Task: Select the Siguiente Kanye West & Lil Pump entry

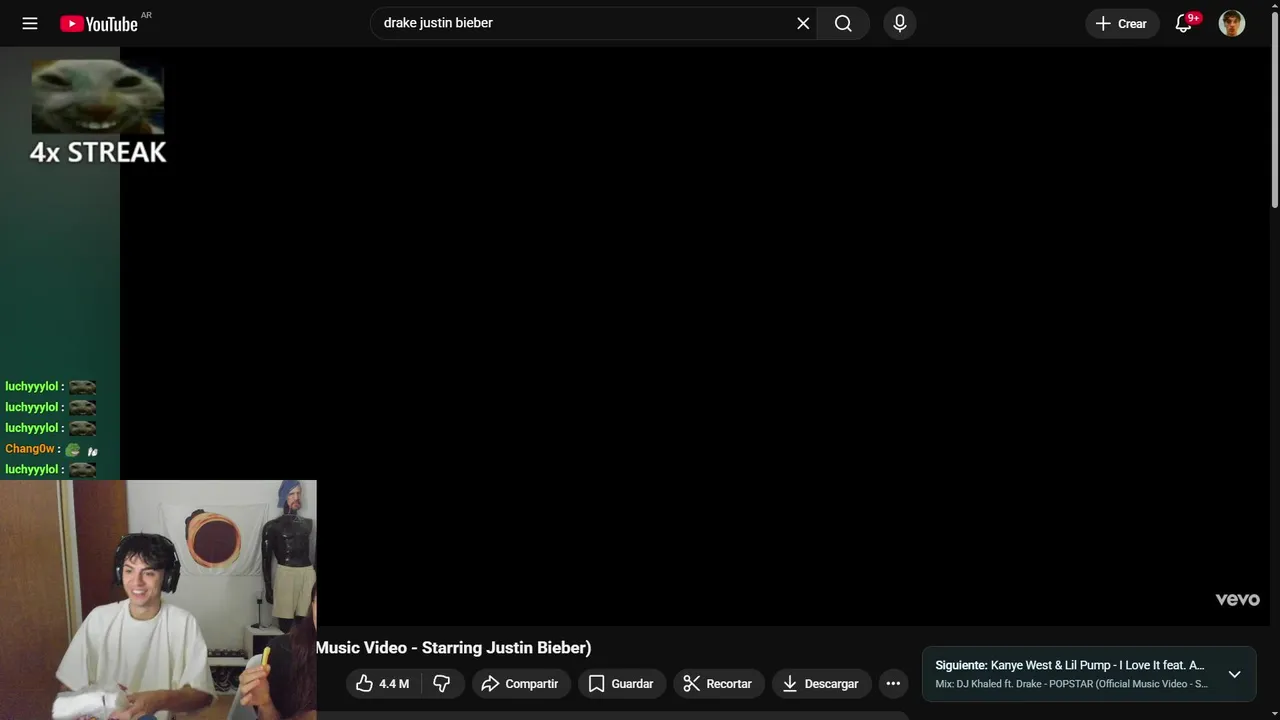Action: tap(1070, 665)
